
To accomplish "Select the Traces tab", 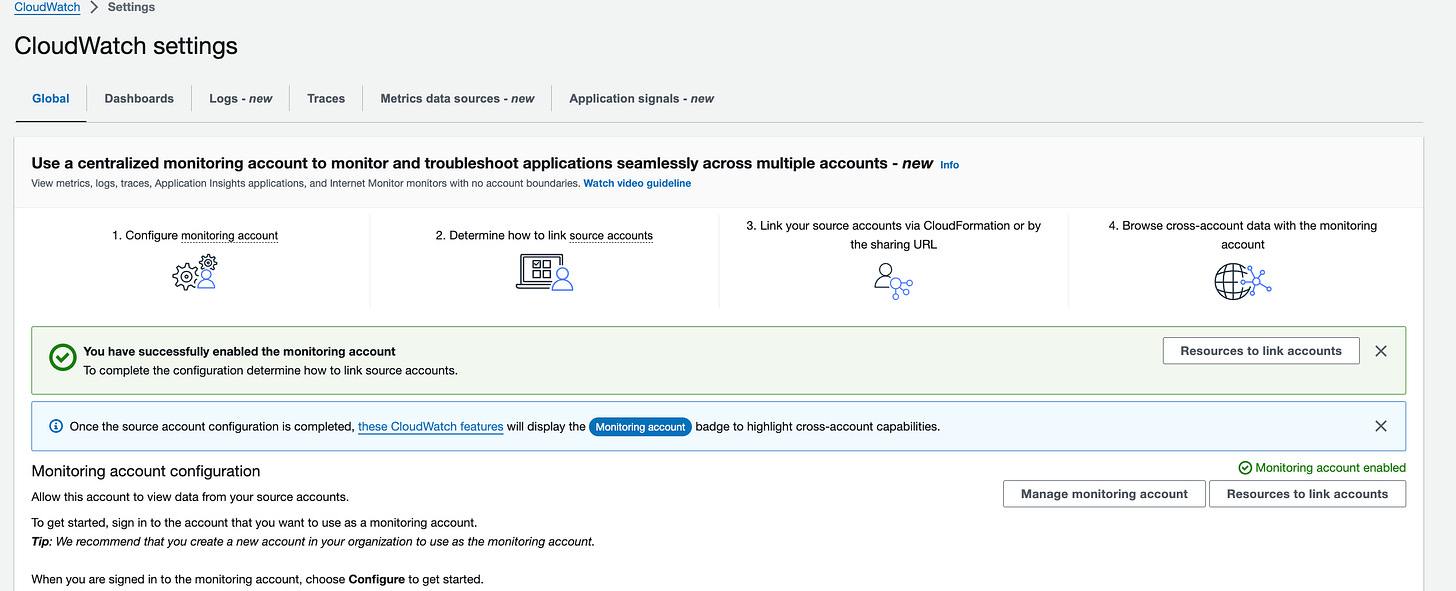I will (326, 99).
